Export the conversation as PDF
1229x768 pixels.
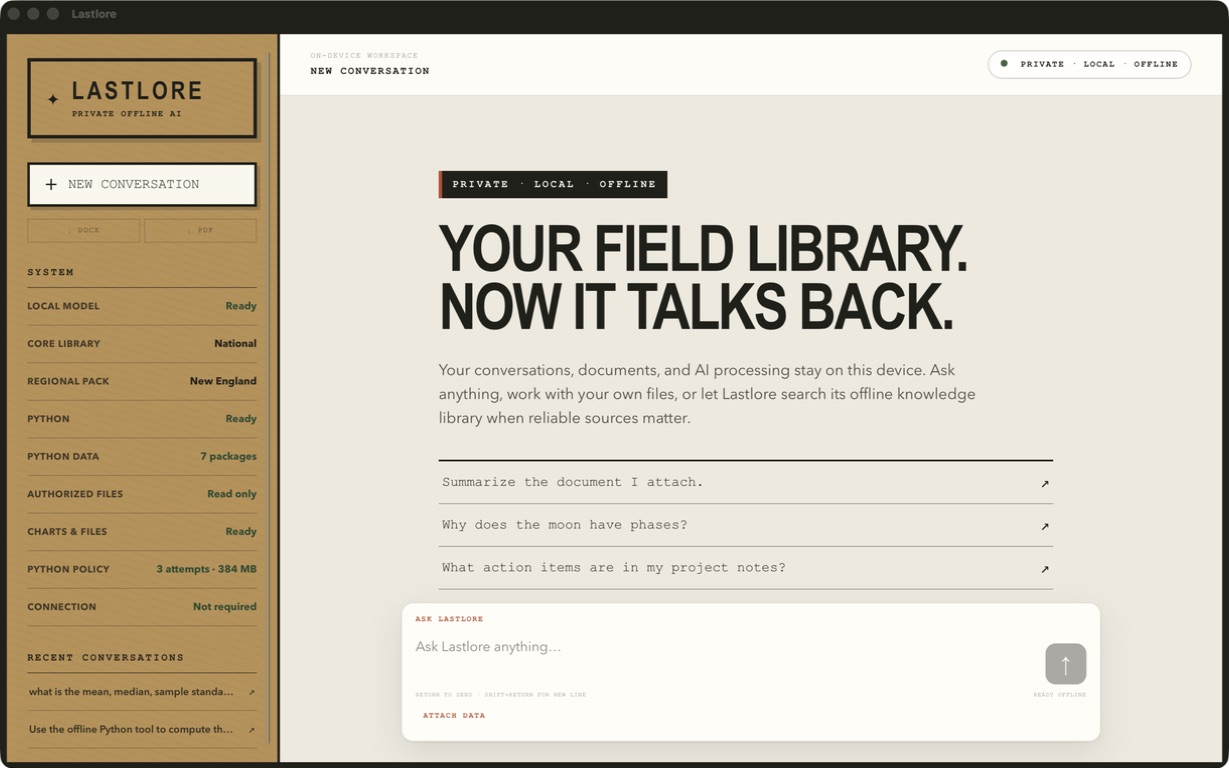[x=200, y=230]
